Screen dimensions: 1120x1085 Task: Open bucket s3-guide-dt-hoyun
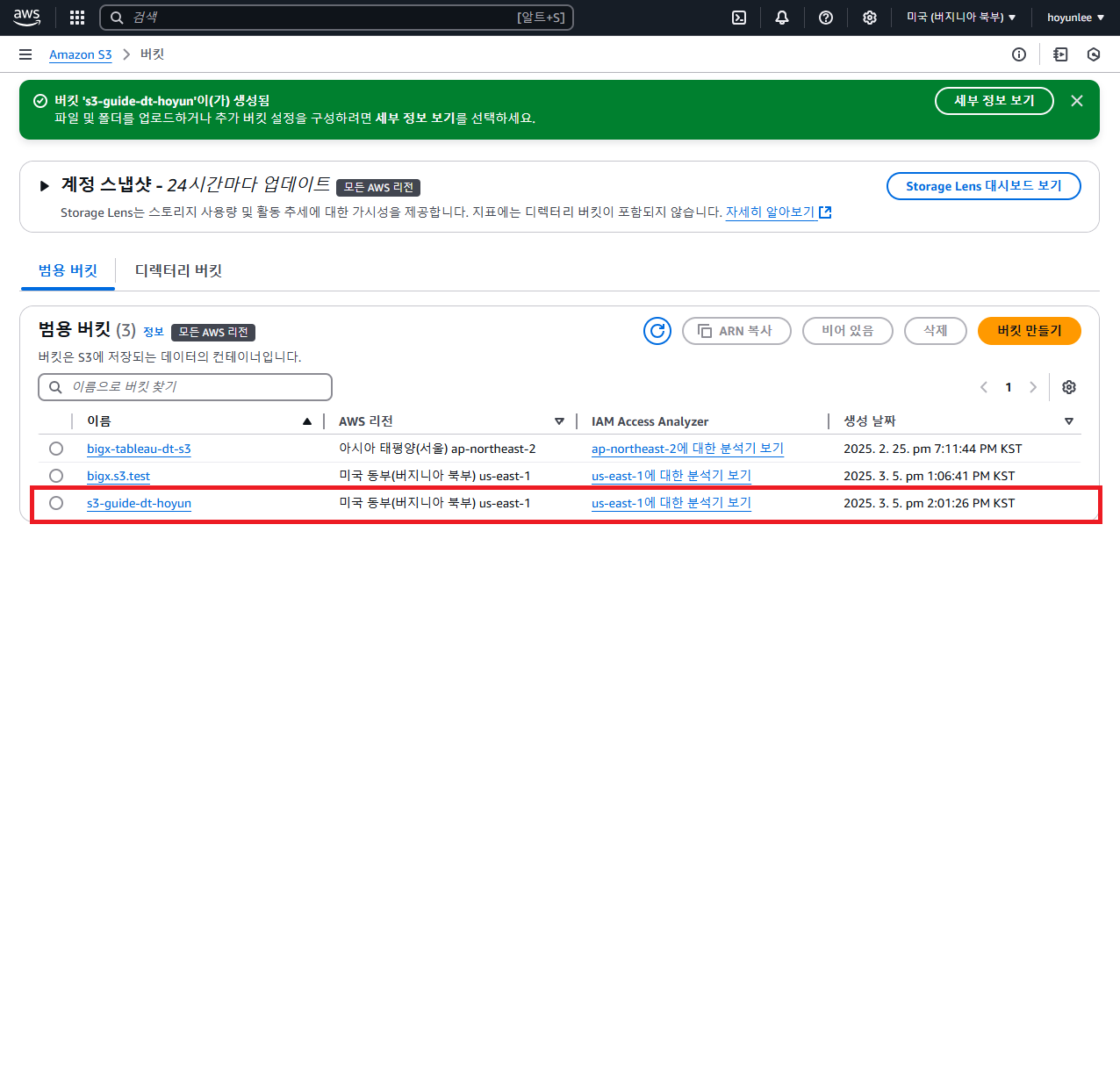point(139,503)
